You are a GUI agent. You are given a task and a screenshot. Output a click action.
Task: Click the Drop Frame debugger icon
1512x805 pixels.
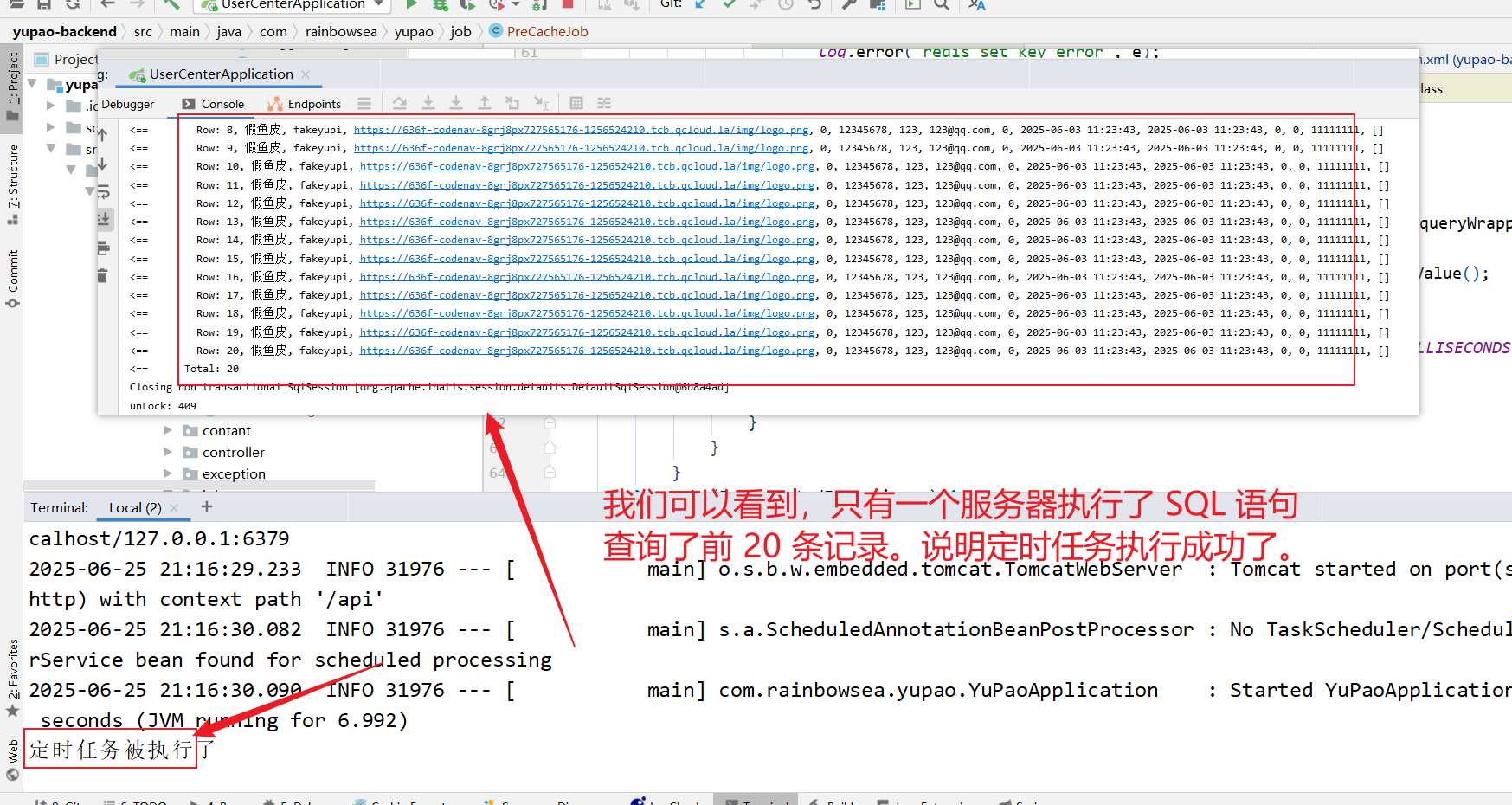pos(512,104)
